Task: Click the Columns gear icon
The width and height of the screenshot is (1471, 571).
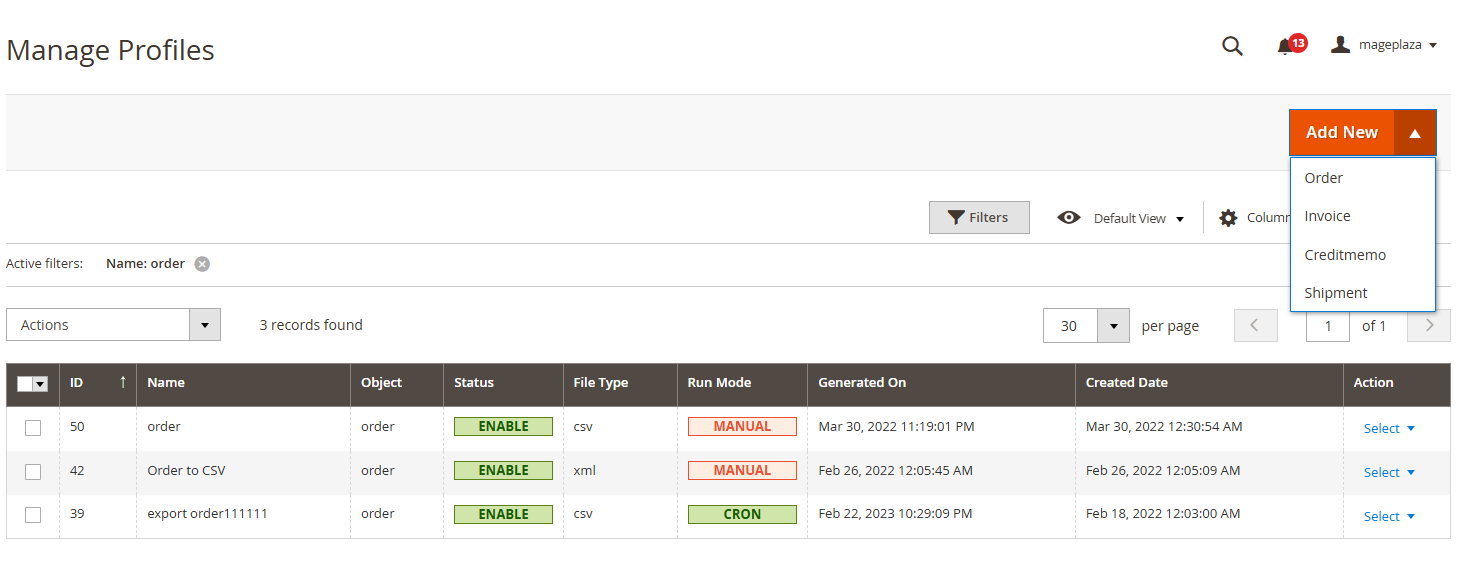Action: click(1228, 218)
